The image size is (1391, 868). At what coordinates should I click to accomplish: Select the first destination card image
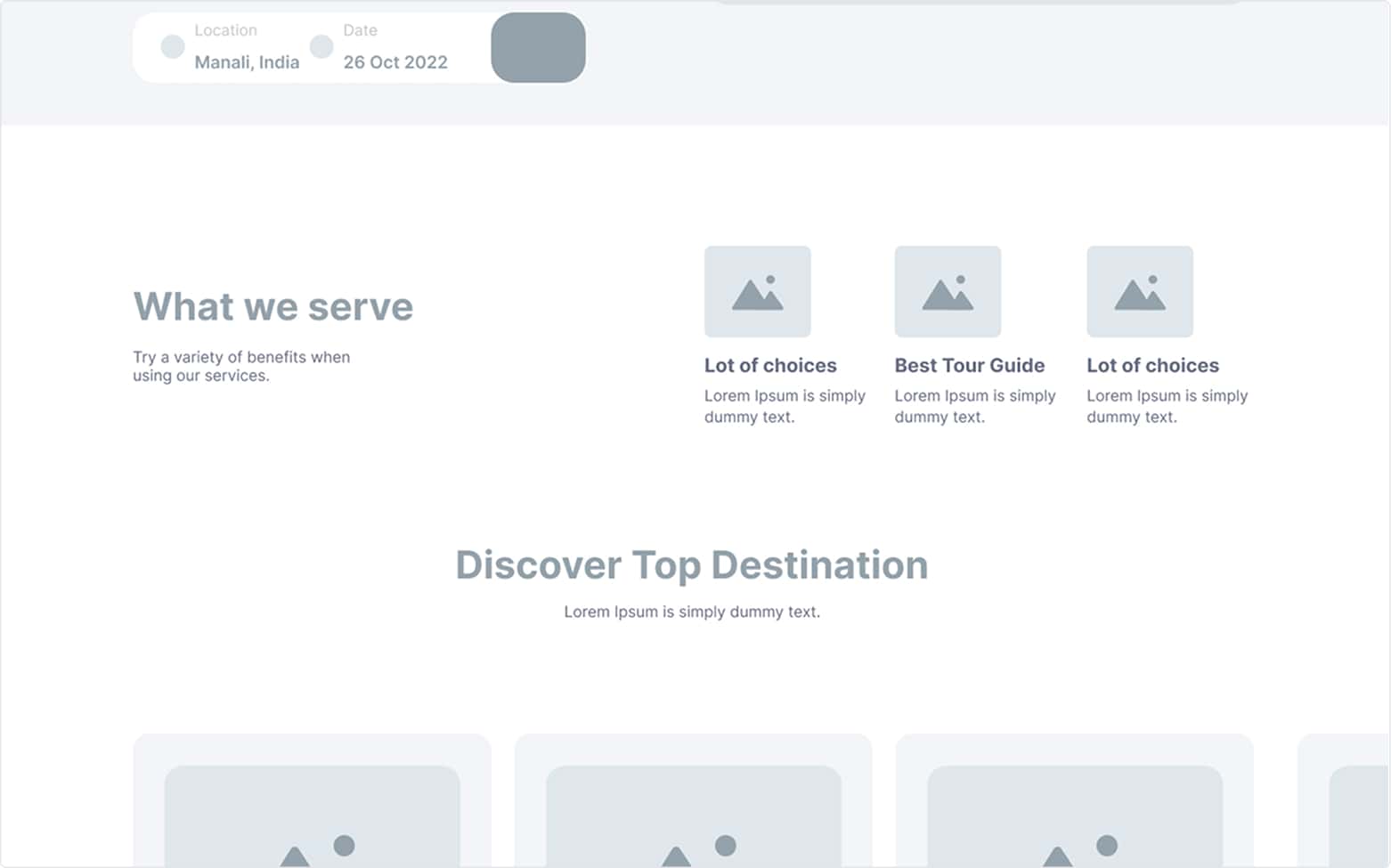pyautogui.click(x=312, y=815)
